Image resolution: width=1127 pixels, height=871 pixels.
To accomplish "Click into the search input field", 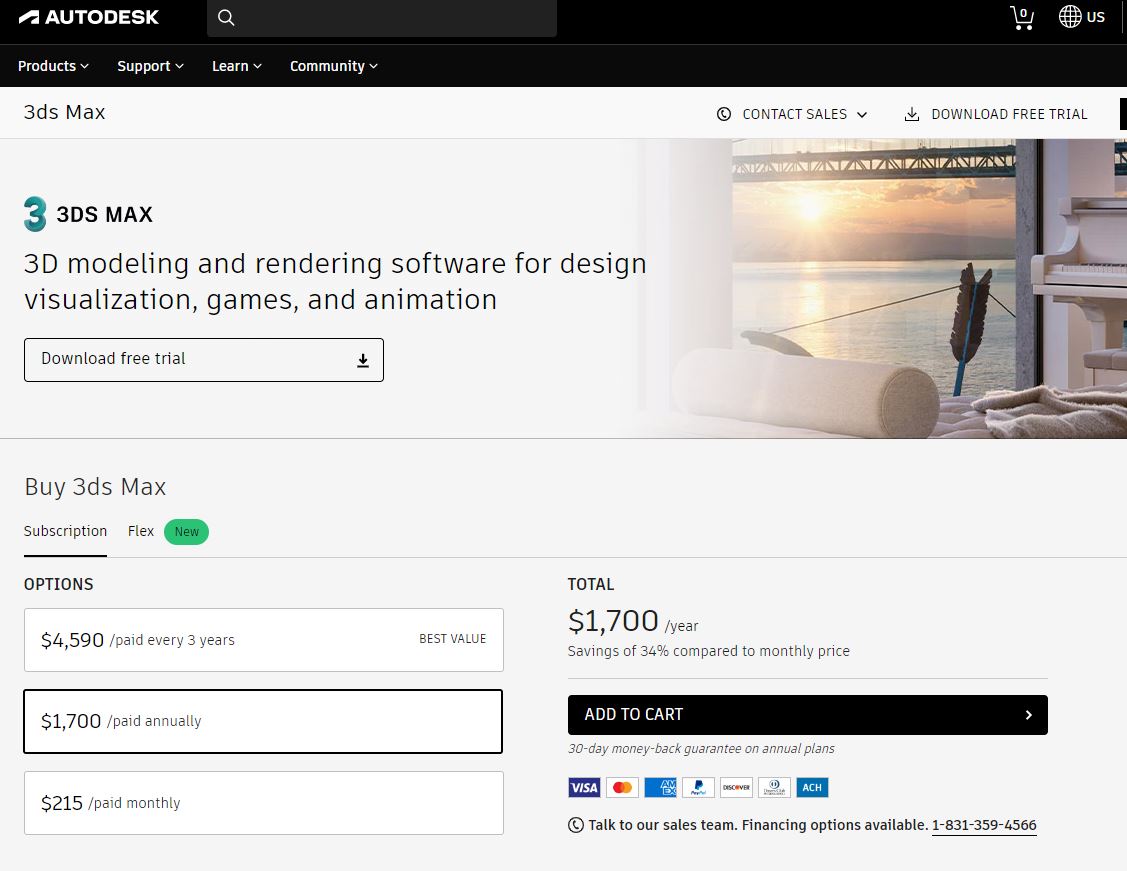I will (x=382, y=18).
